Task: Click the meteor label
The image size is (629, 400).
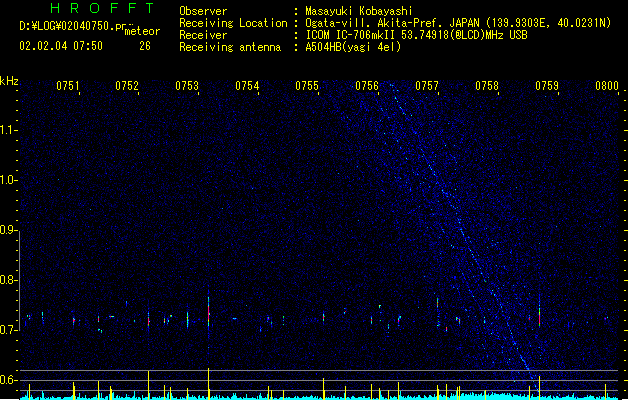Action: 142,31
